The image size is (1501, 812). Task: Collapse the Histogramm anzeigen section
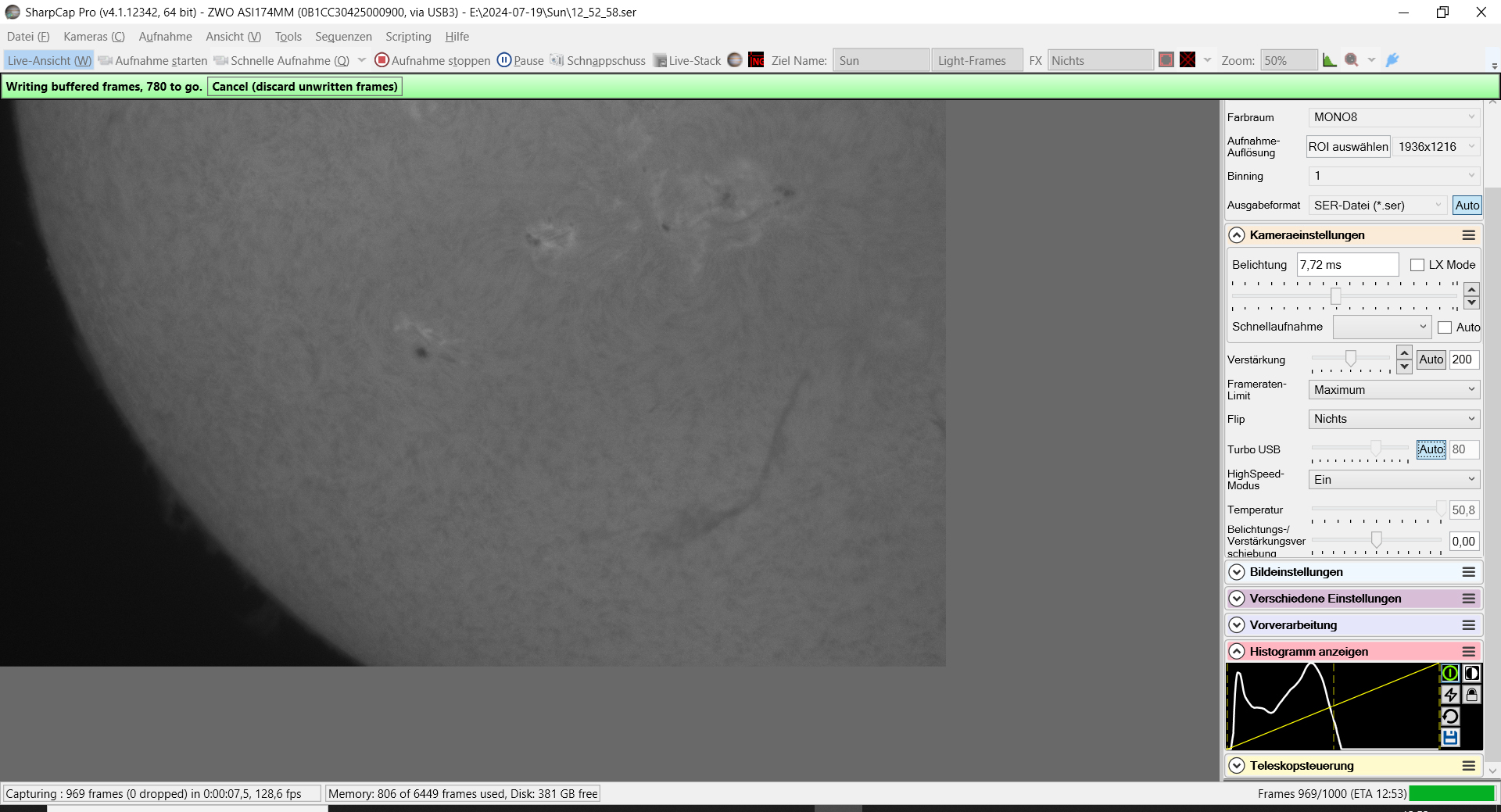1237,652
